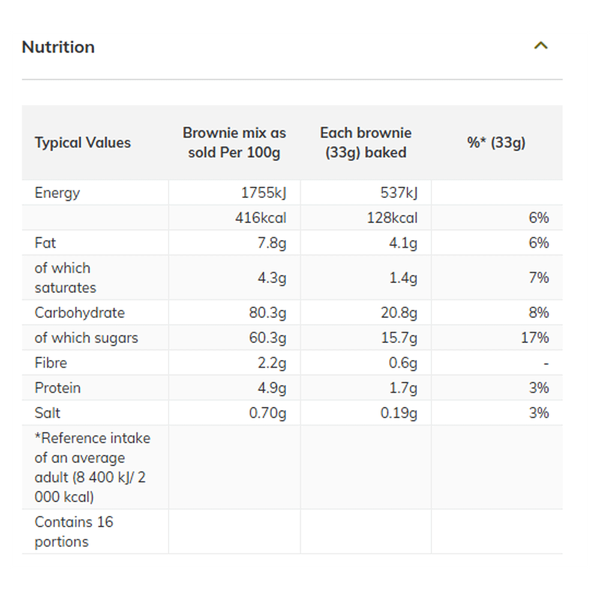Click the Fat row label
The width and height of the screenshot is (600, 600).
click(x=45, y=243)
